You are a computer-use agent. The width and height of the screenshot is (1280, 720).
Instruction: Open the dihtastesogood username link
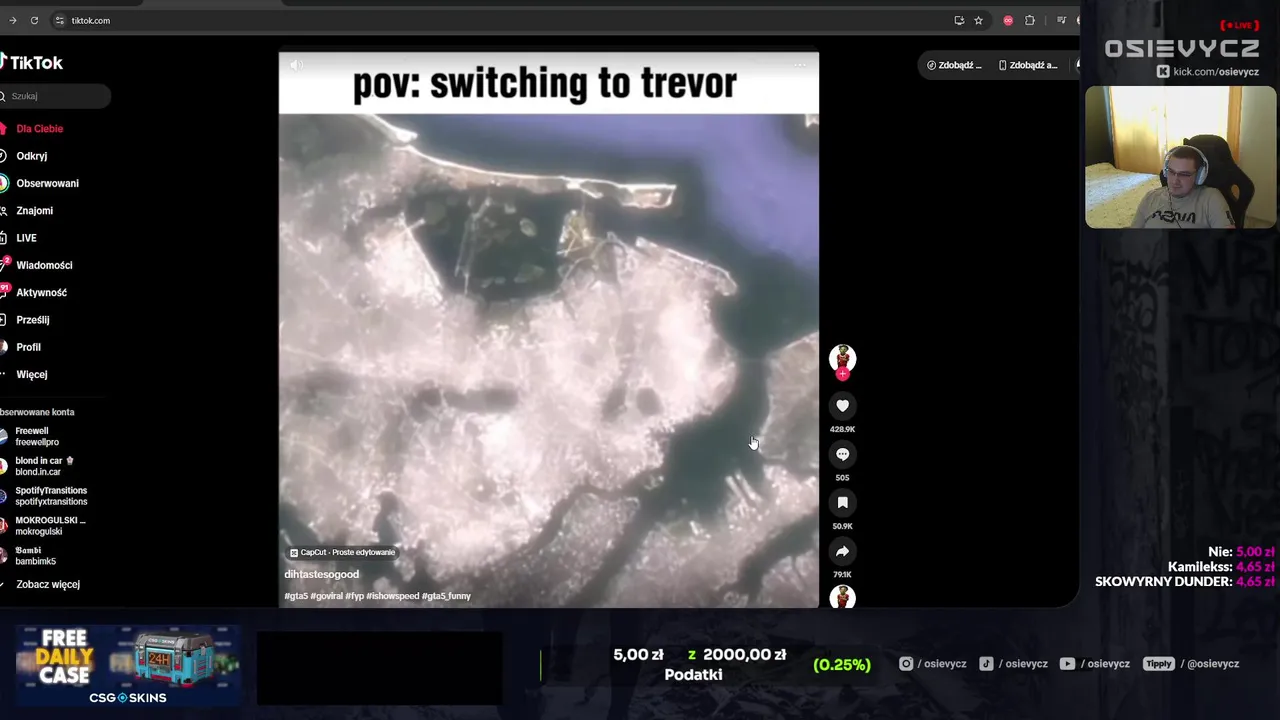click(x=321, y=574)
